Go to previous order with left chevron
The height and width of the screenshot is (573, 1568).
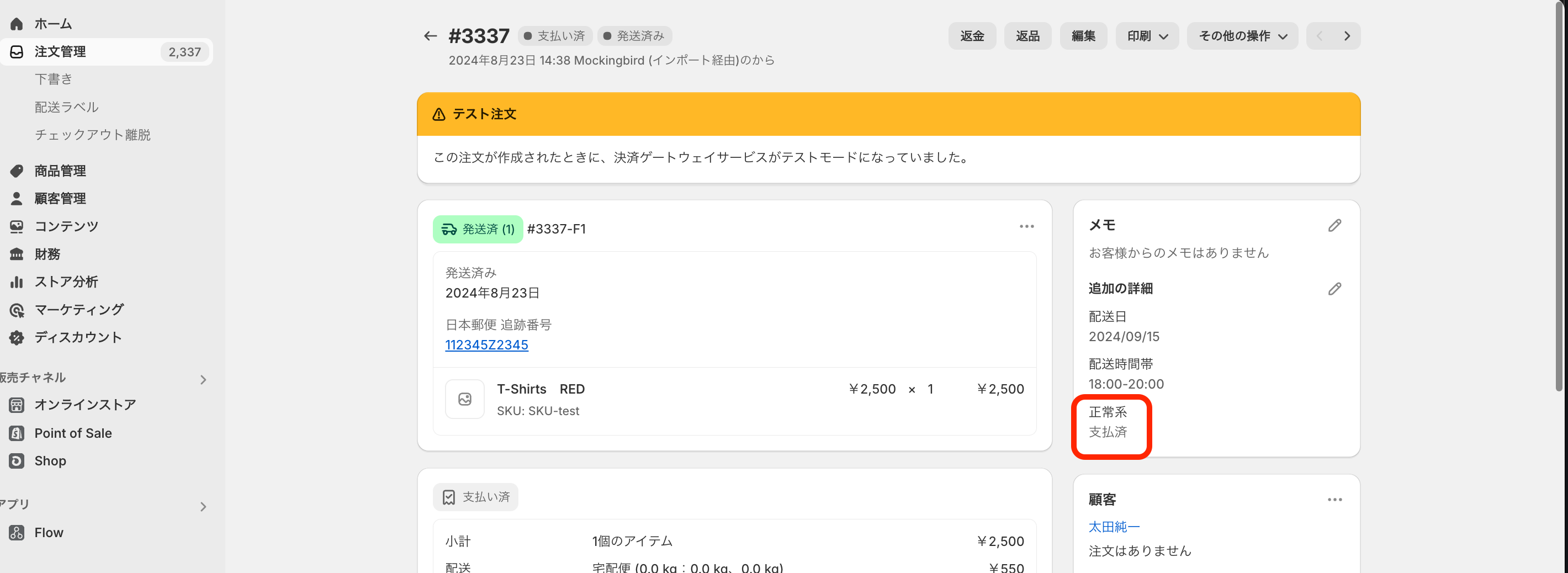point(1319,36)
